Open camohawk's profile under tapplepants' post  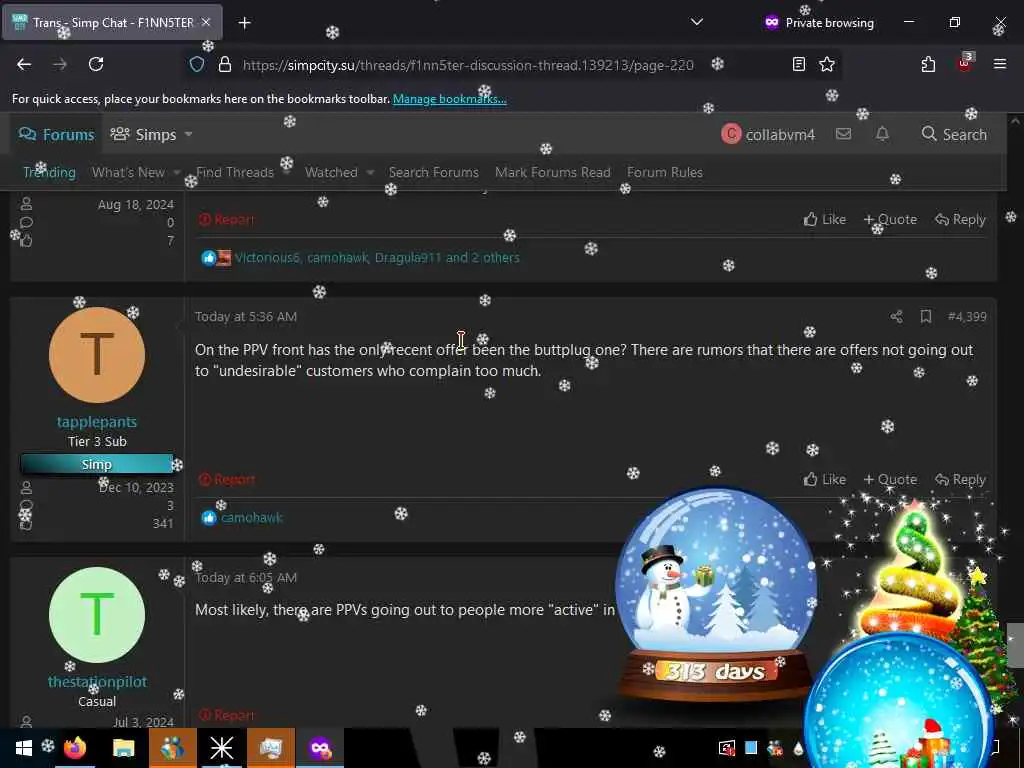click(x=251, y=517)
